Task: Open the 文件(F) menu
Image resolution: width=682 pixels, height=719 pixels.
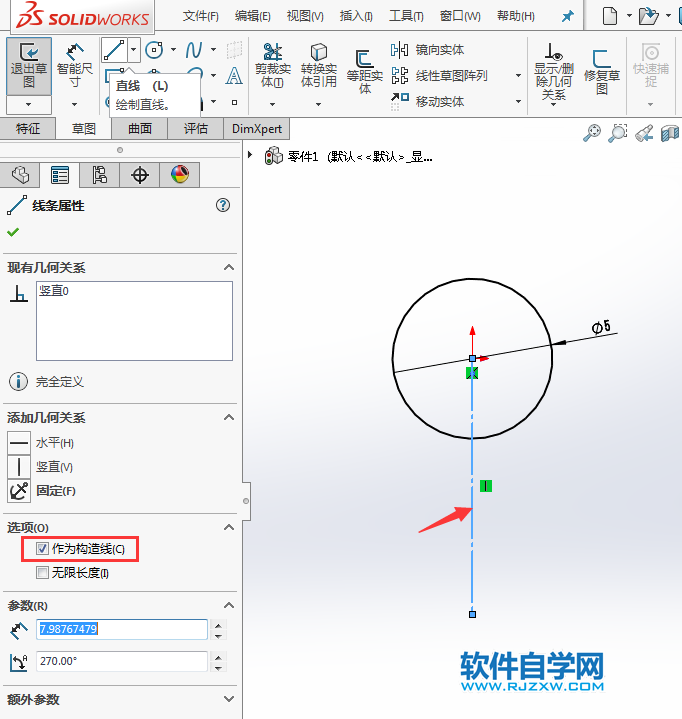Action: pyautogui.click(x=200, y=16)
